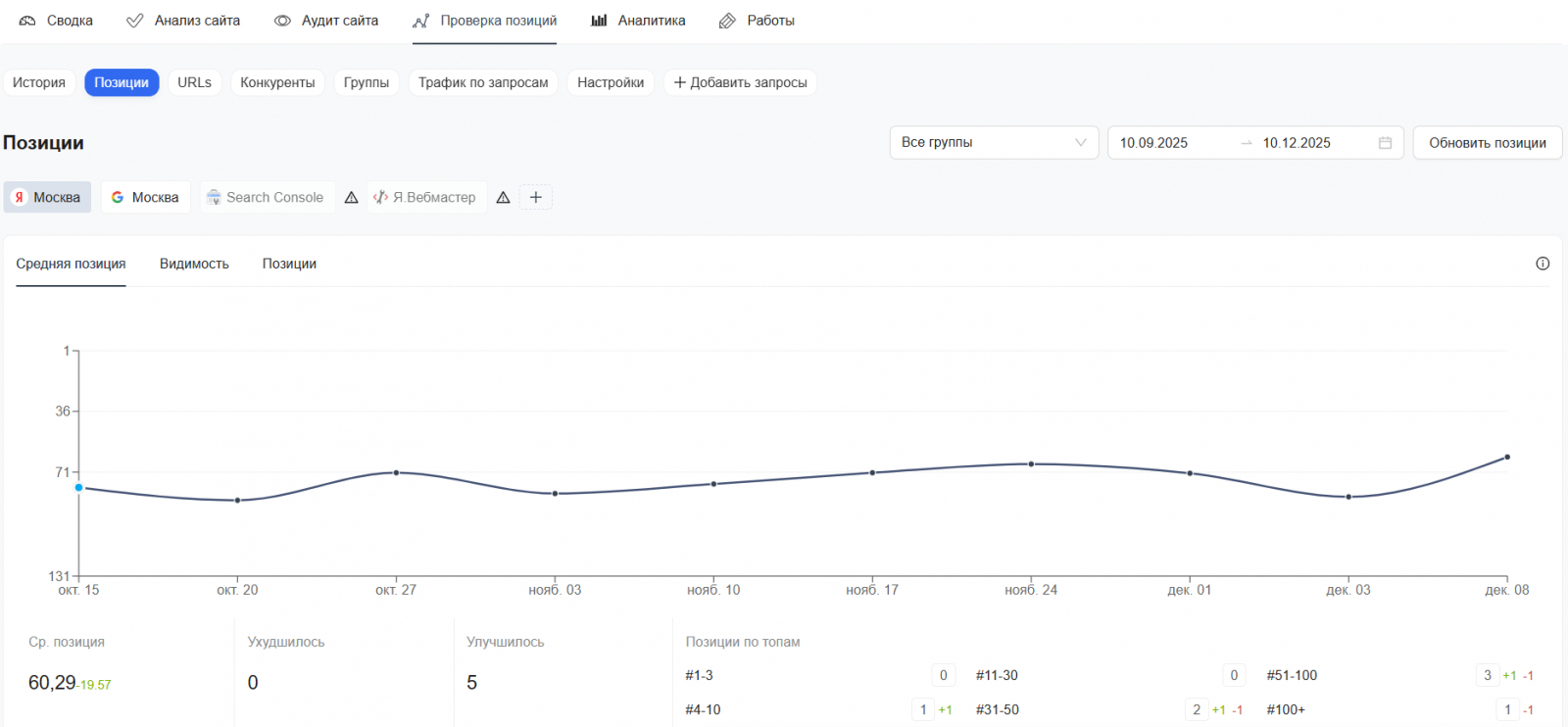
Task: Expand the Все группы dropdown
Action: 993,142
